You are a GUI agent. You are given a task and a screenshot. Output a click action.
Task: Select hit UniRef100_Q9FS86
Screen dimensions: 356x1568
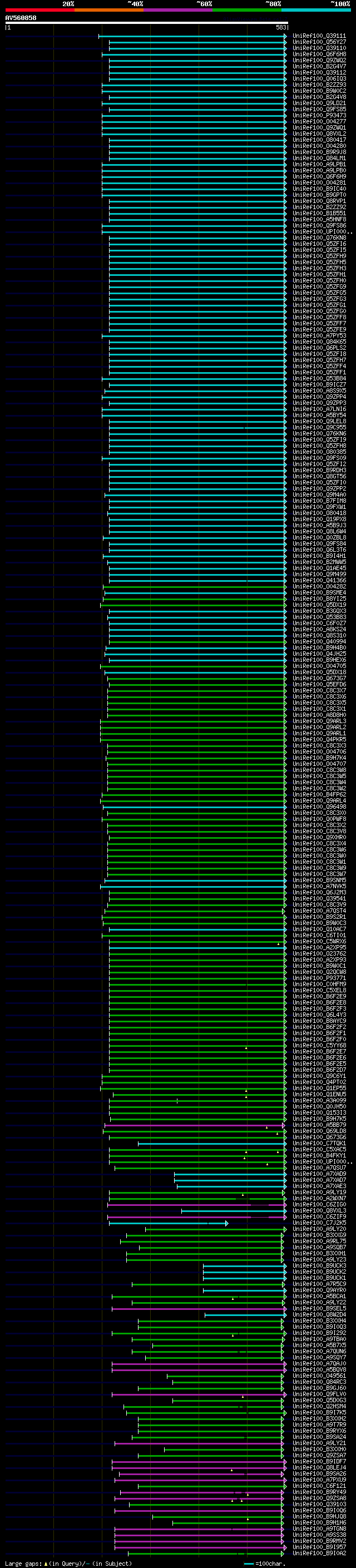tap(319, 226)
